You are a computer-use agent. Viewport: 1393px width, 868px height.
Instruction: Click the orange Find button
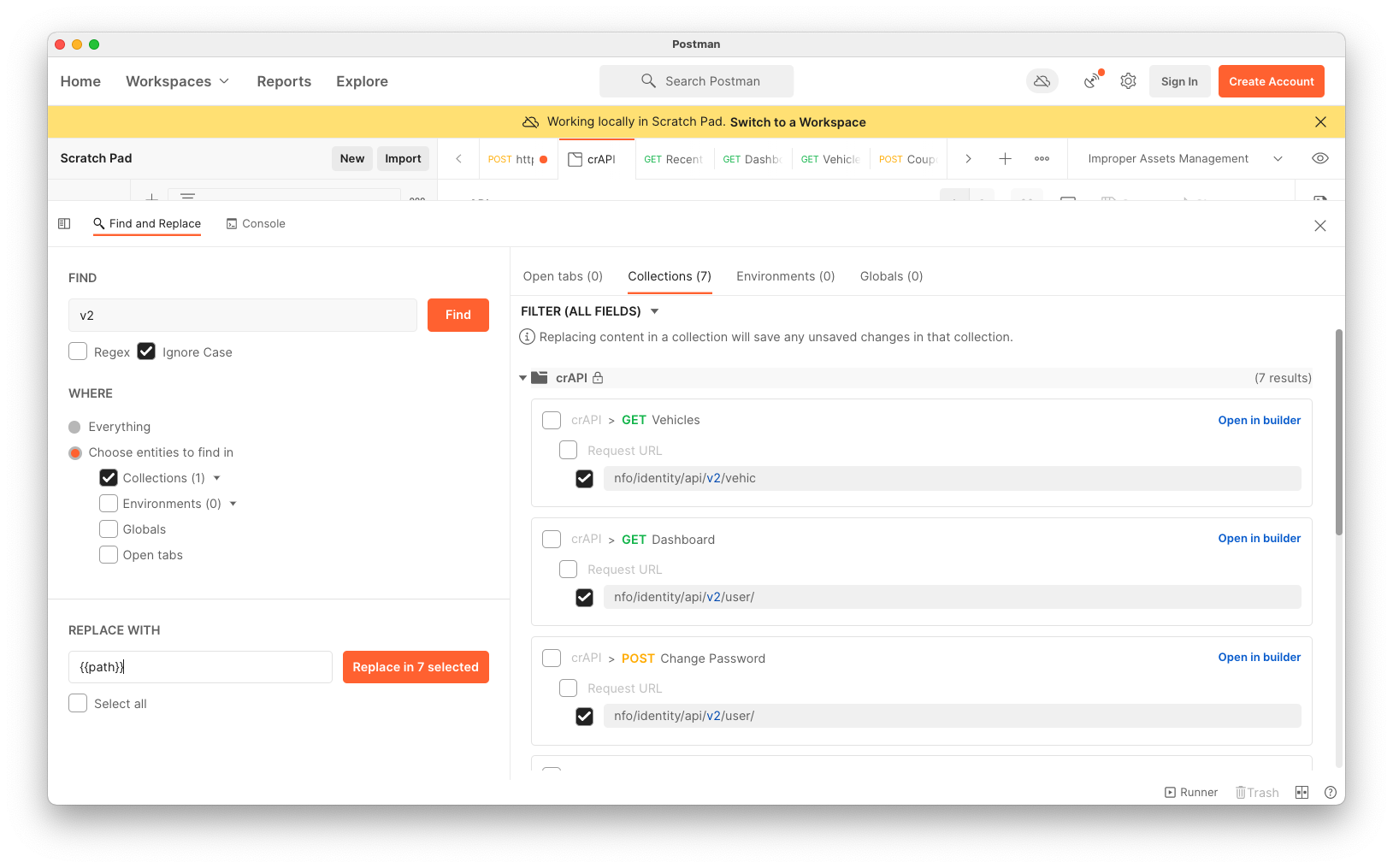[x=458, y=315]
